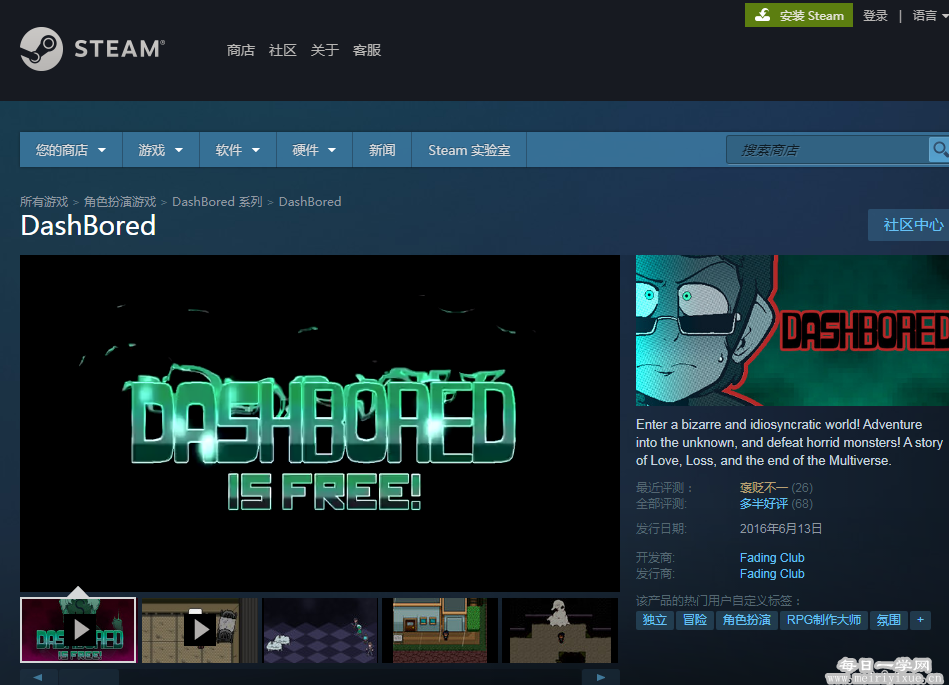
Task: Expand the 您的商店 dropdown
Action: click(x=71, y=149)
